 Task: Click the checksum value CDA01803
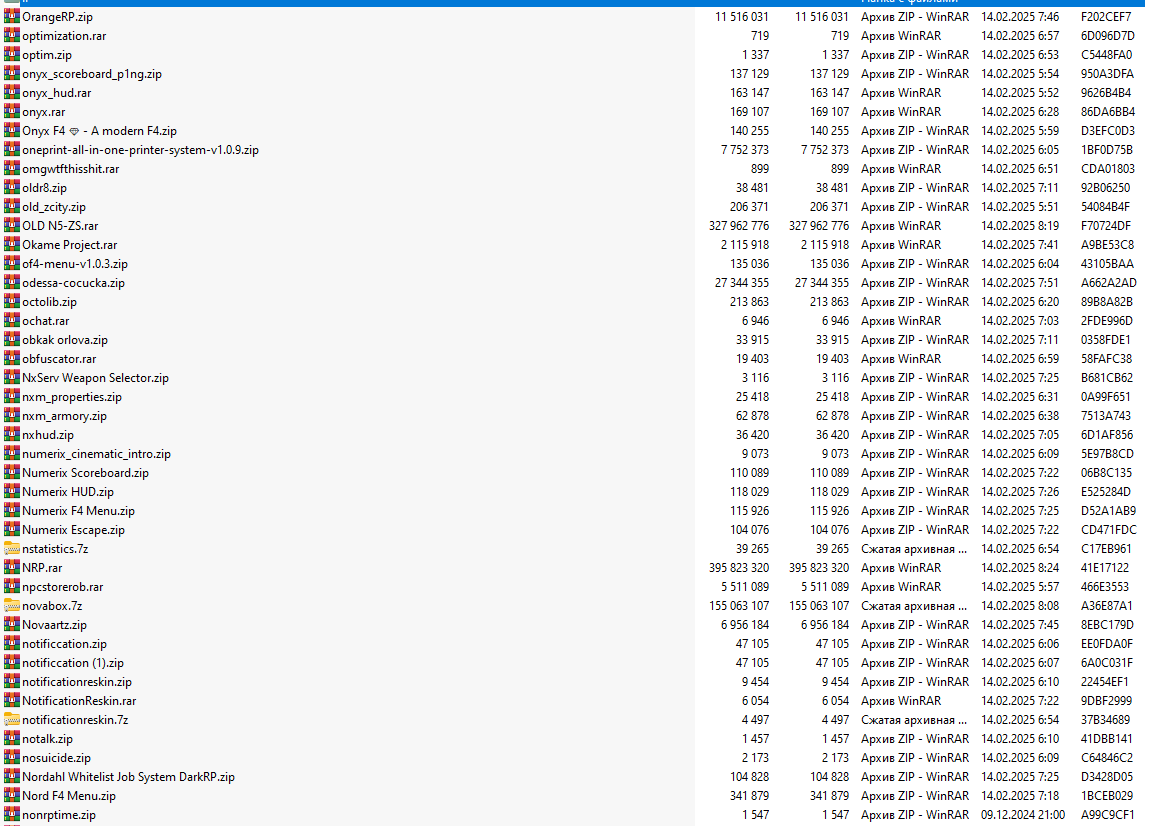[x=1108, y=169]
